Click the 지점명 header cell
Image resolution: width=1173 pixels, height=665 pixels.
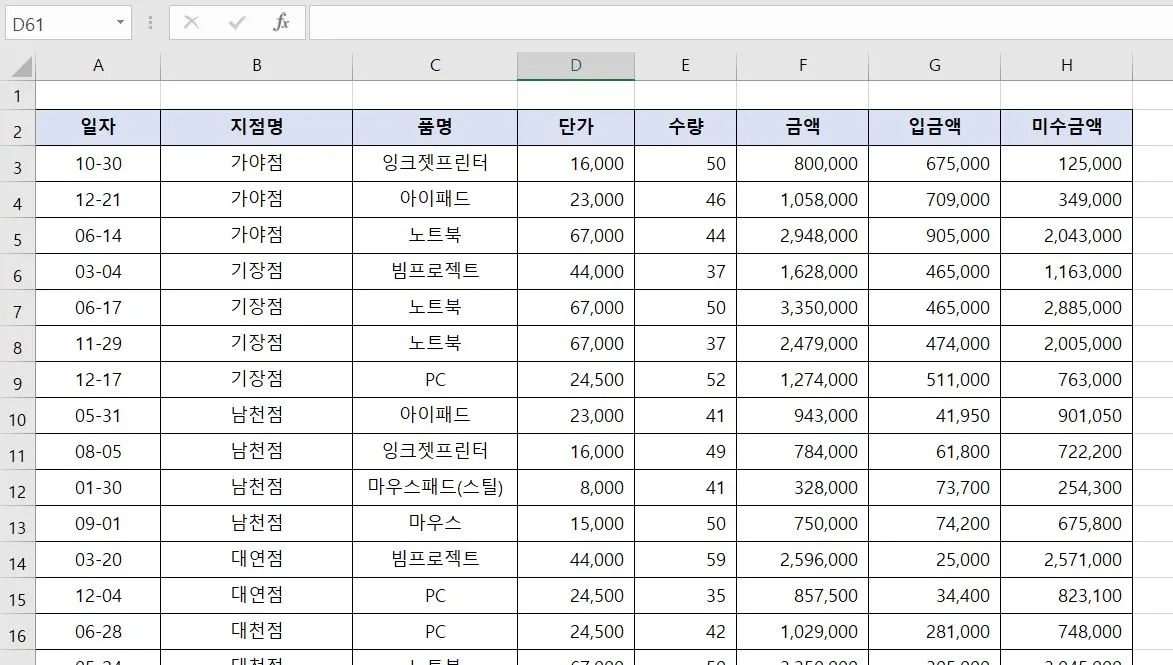257,128
